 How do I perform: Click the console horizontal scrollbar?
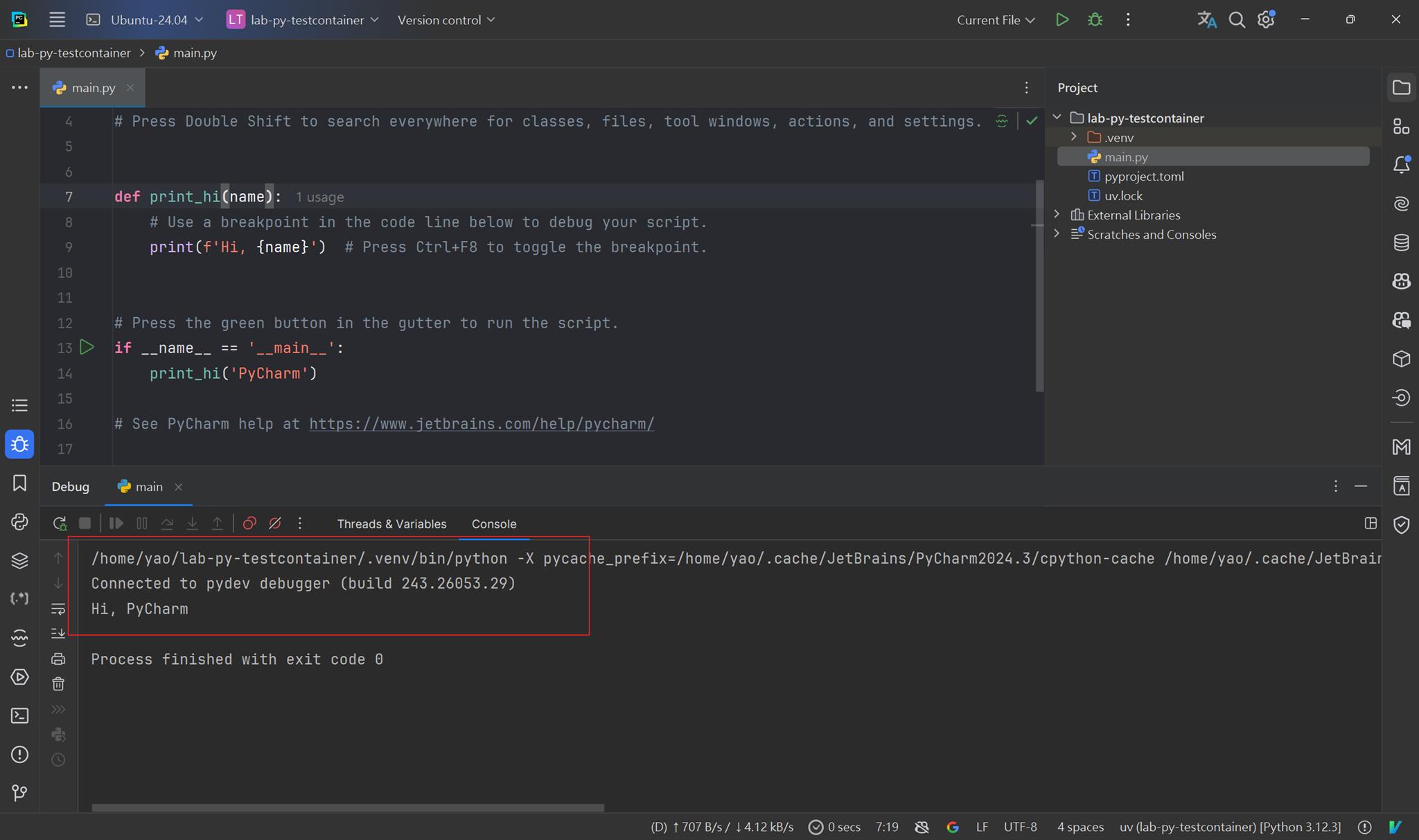(348, 807)
